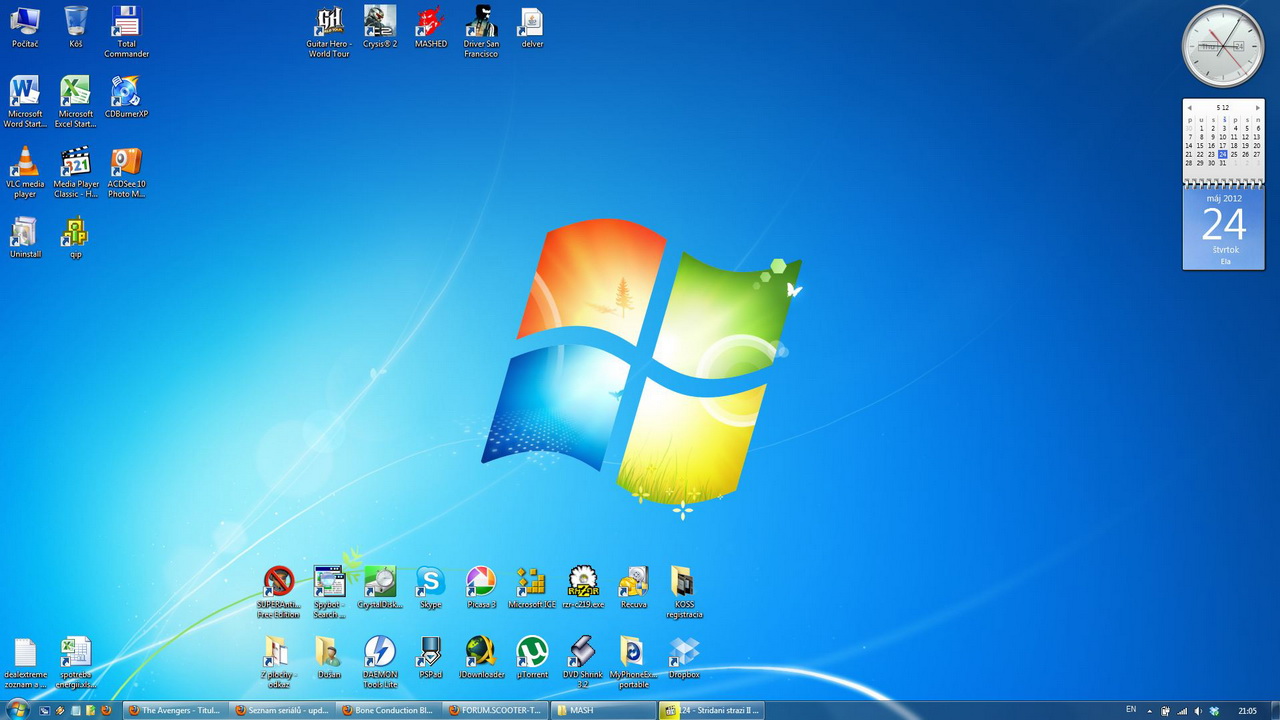Go to next month in calendar gadget
The width and height of the screenshot is (1280, 720).
pyautogui.click(x=1257, y=108)
